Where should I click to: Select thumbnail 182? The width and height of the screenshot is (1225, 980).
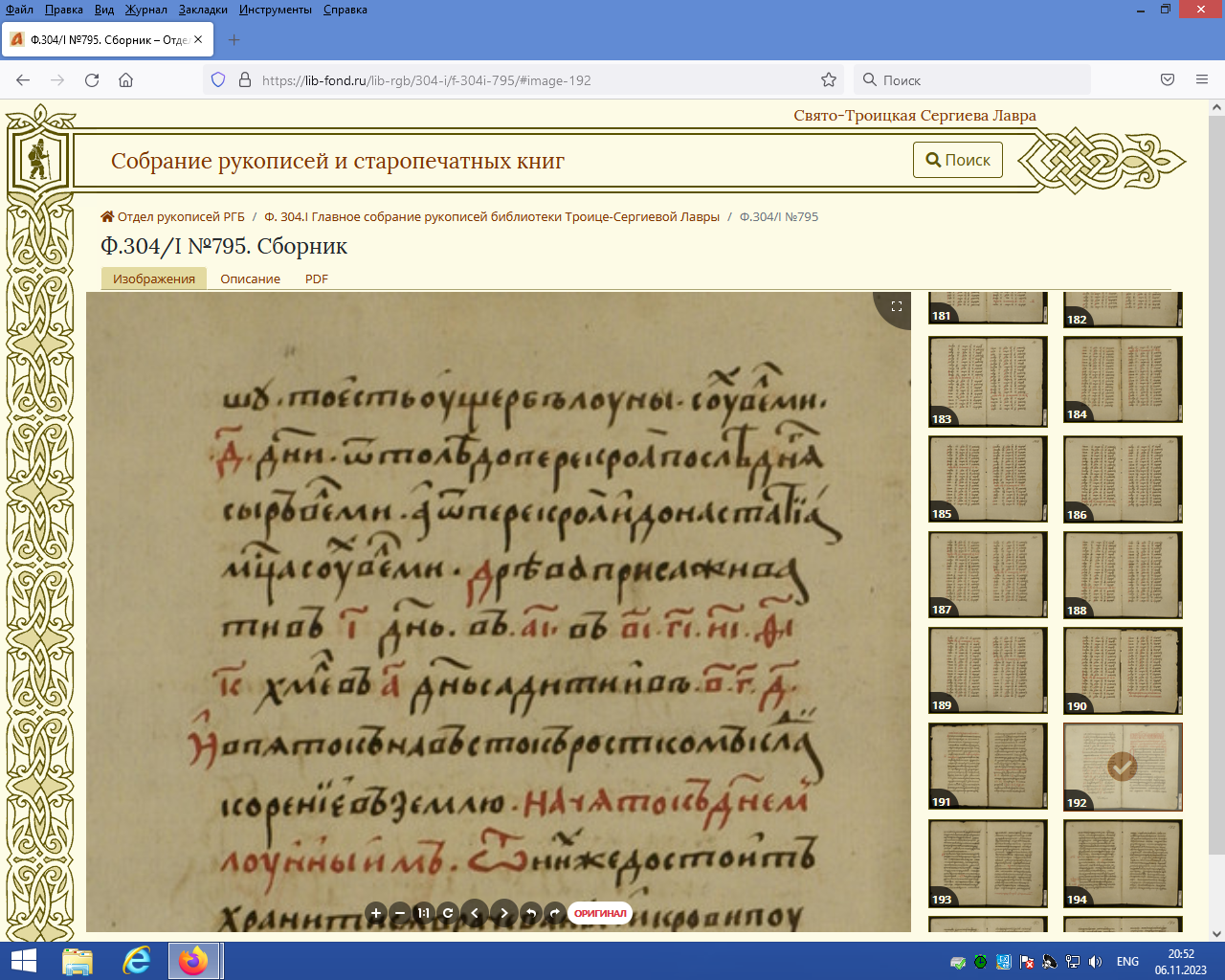[1123, 310]
